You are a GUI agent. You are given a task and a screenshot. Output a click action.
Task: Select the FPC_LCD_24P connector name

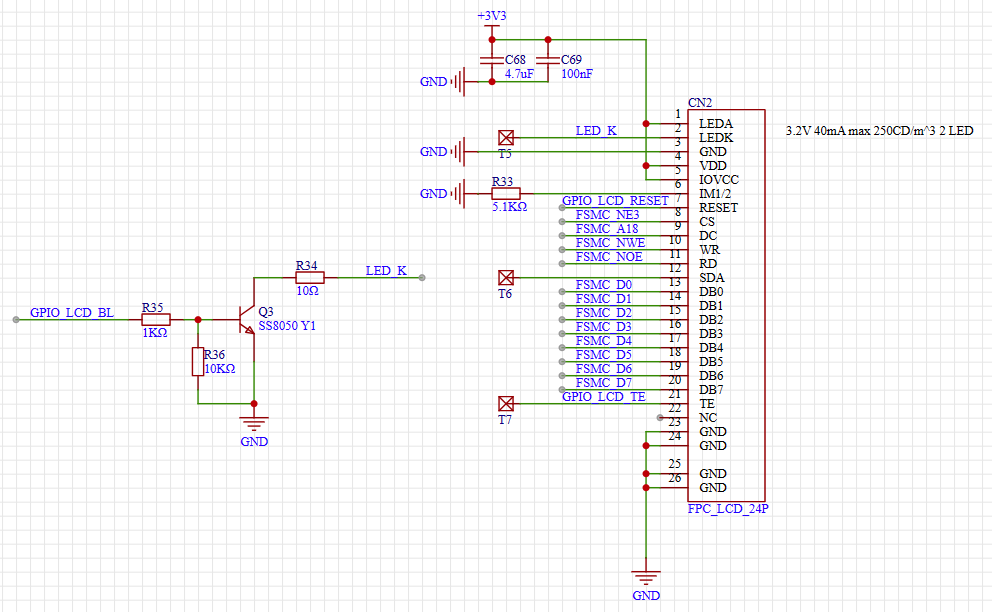(x=728, y=509)
